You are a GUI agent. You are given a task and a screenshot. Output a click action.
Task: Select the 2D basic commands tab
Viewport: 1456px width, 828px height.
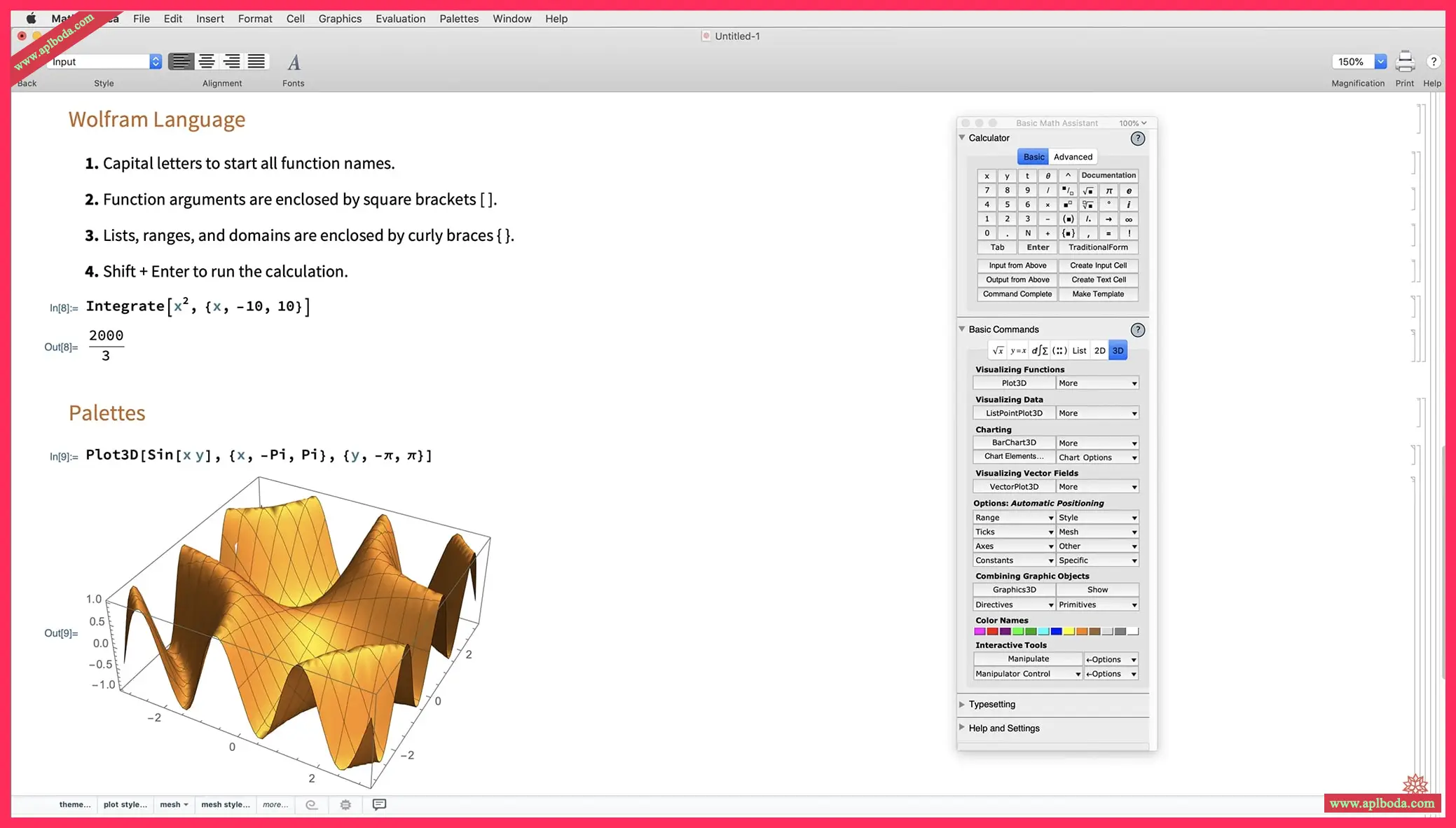click(x=1099, y=350)
